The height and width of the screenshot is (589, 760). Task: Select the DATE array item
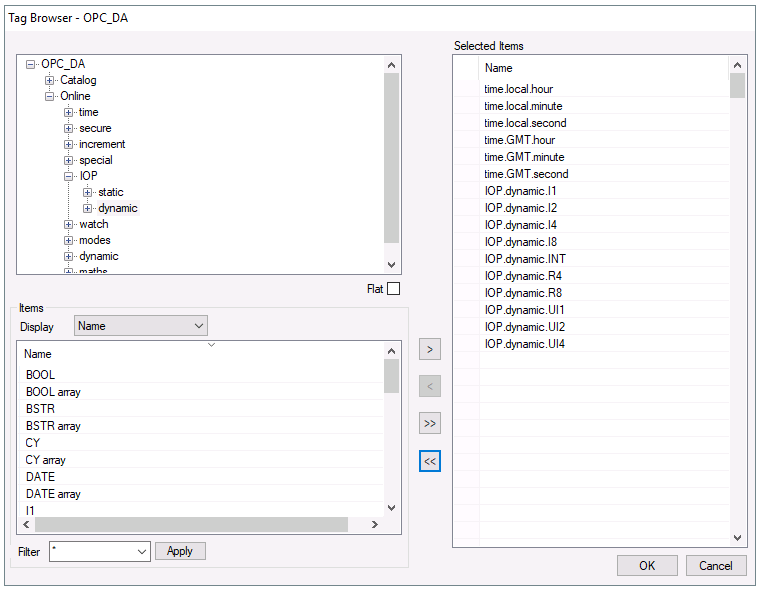pos(201,493)
